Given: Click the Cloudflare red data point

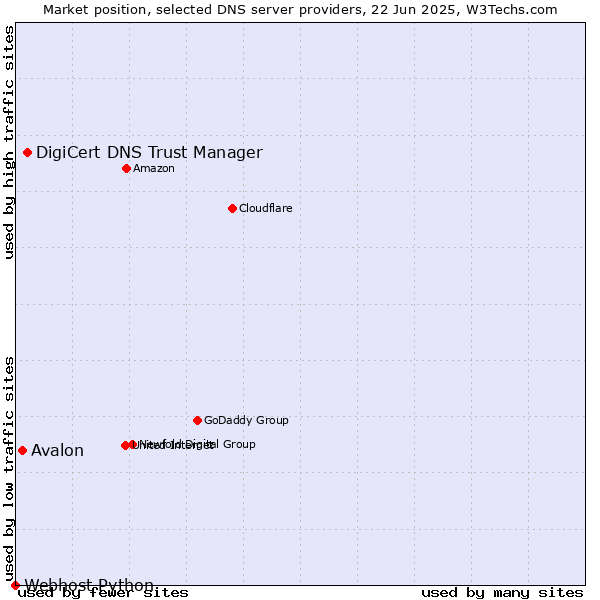Looking at the screenshot, I should tap(232, 209).
